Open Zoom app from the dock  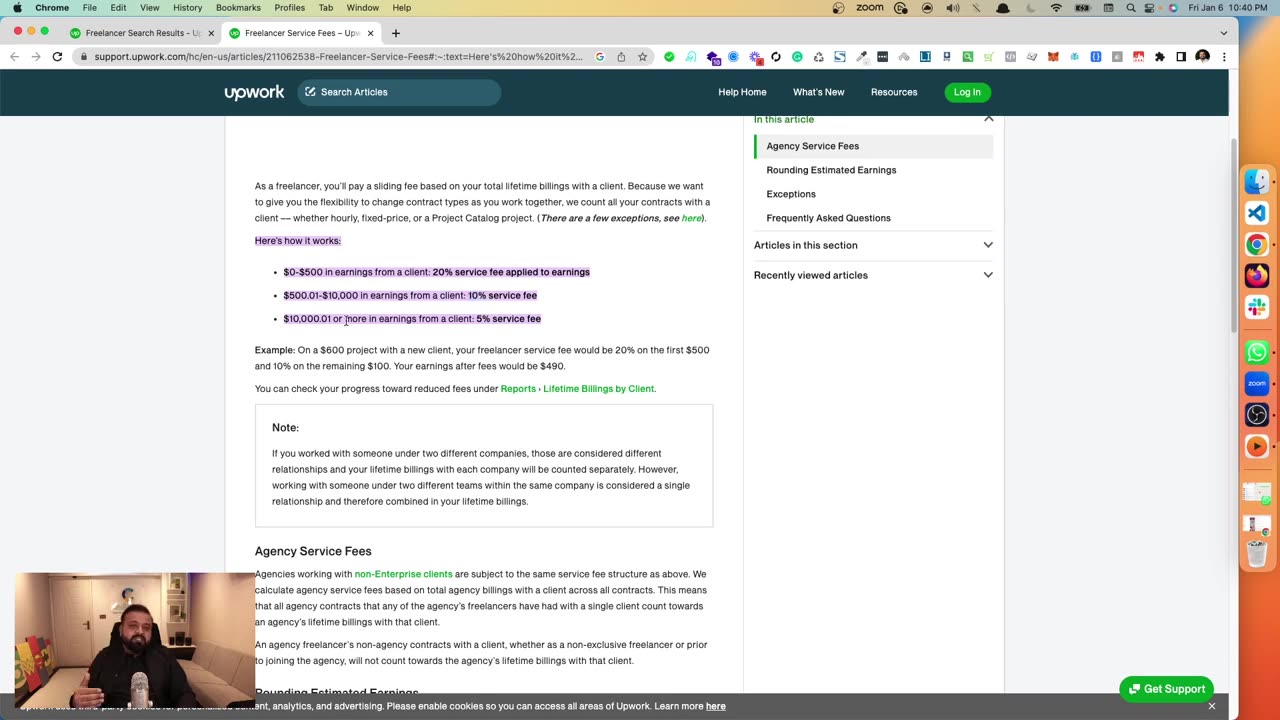pyautogui.click(x=1257, y=383)
